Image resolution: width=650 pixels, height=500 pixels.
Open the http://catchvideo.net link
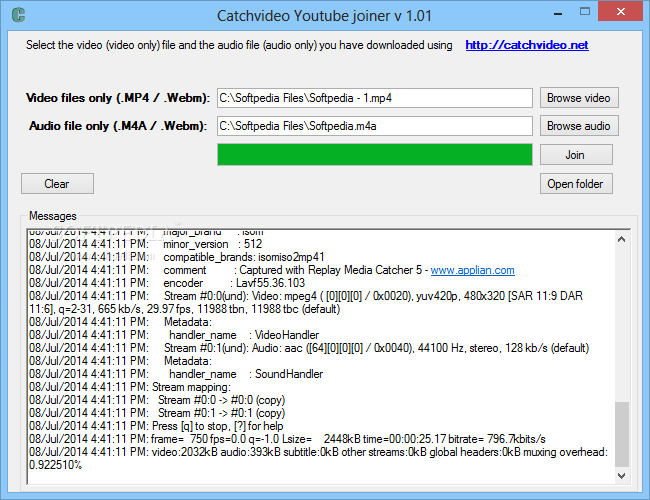point(526,45)
